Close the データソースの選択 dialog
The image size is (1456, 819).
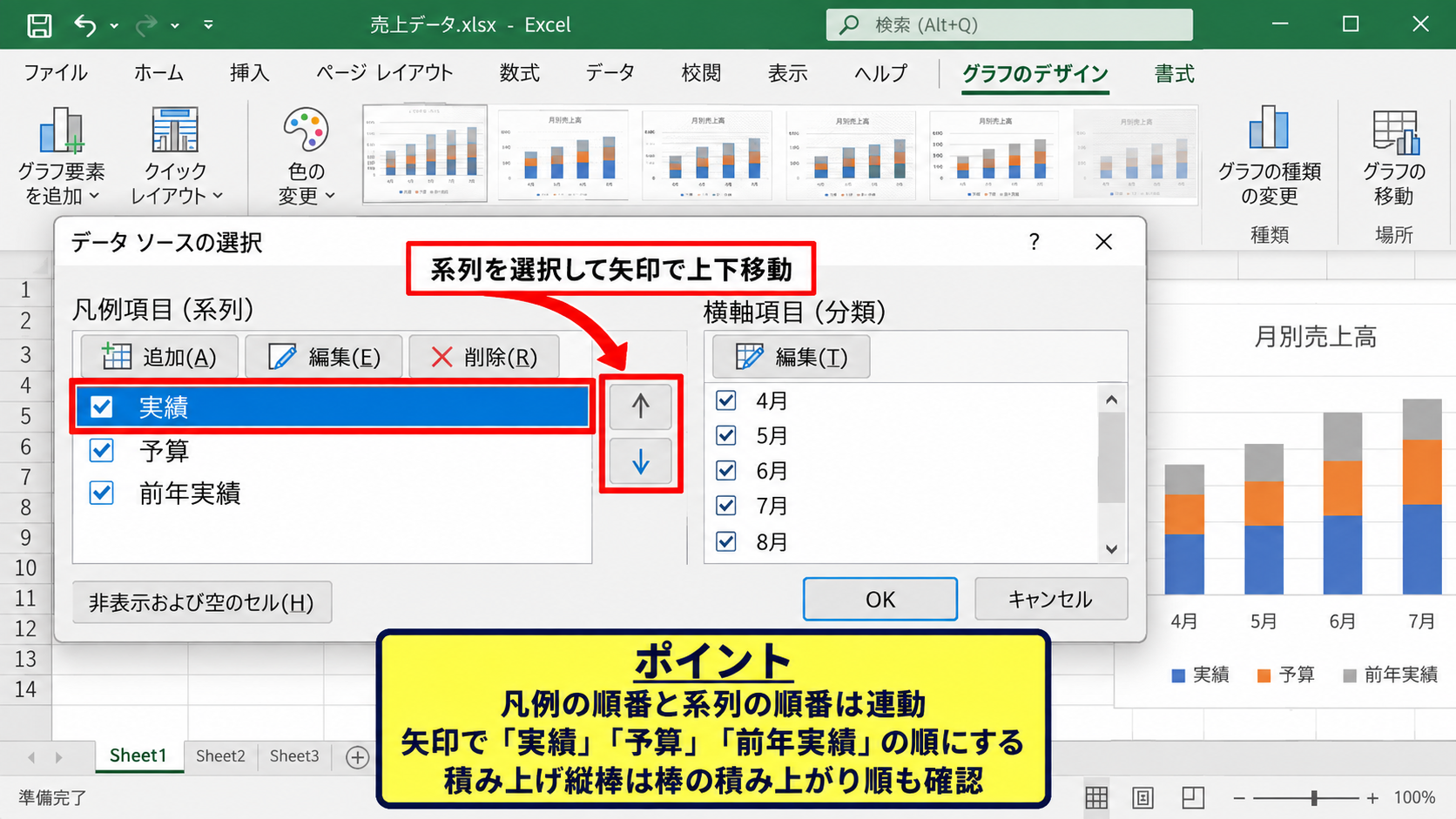point(1103,242)
